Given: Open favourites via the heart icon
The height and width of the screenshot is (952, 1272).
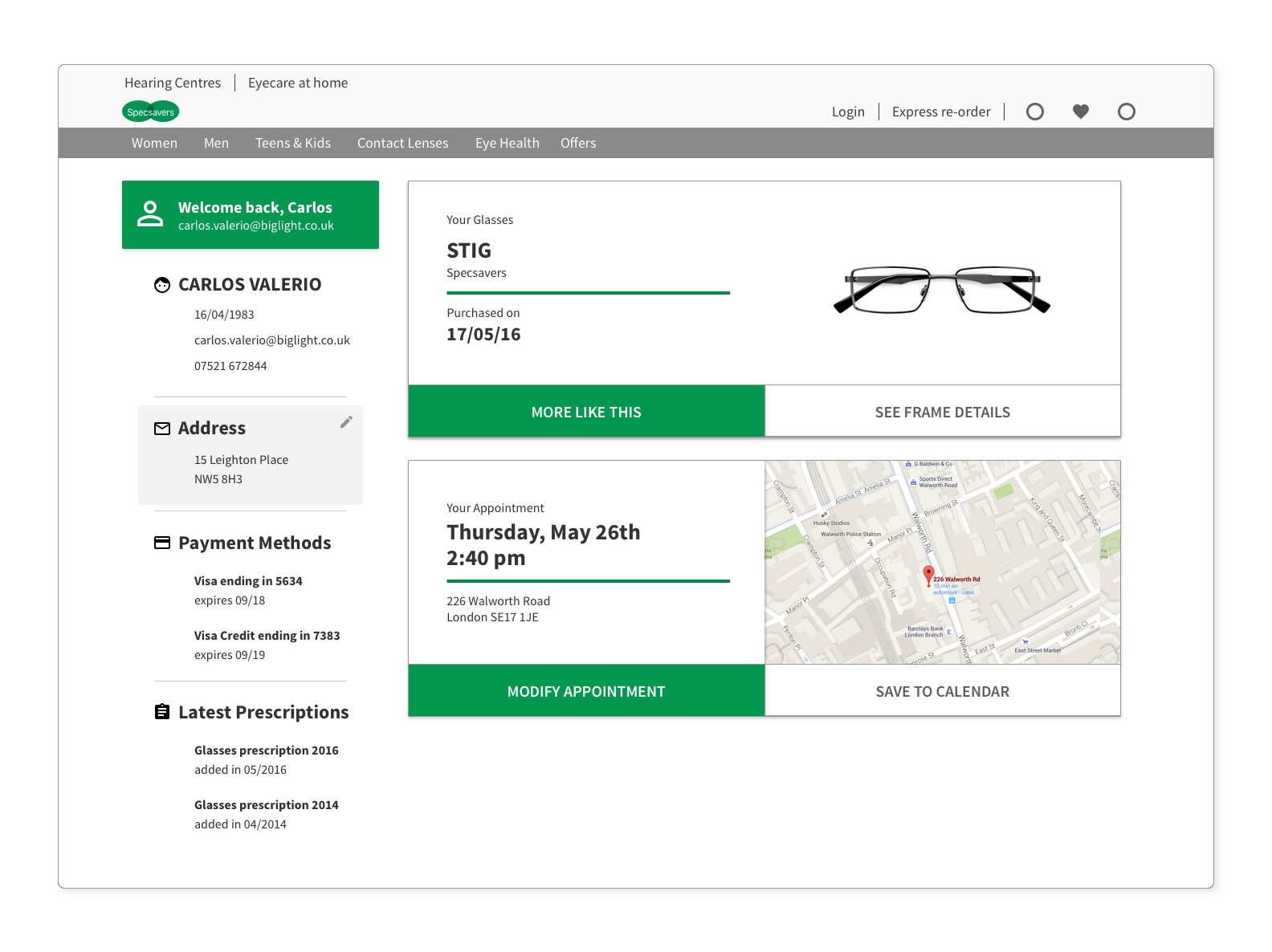Looking at the screenshot, I should pos(1081,112).
